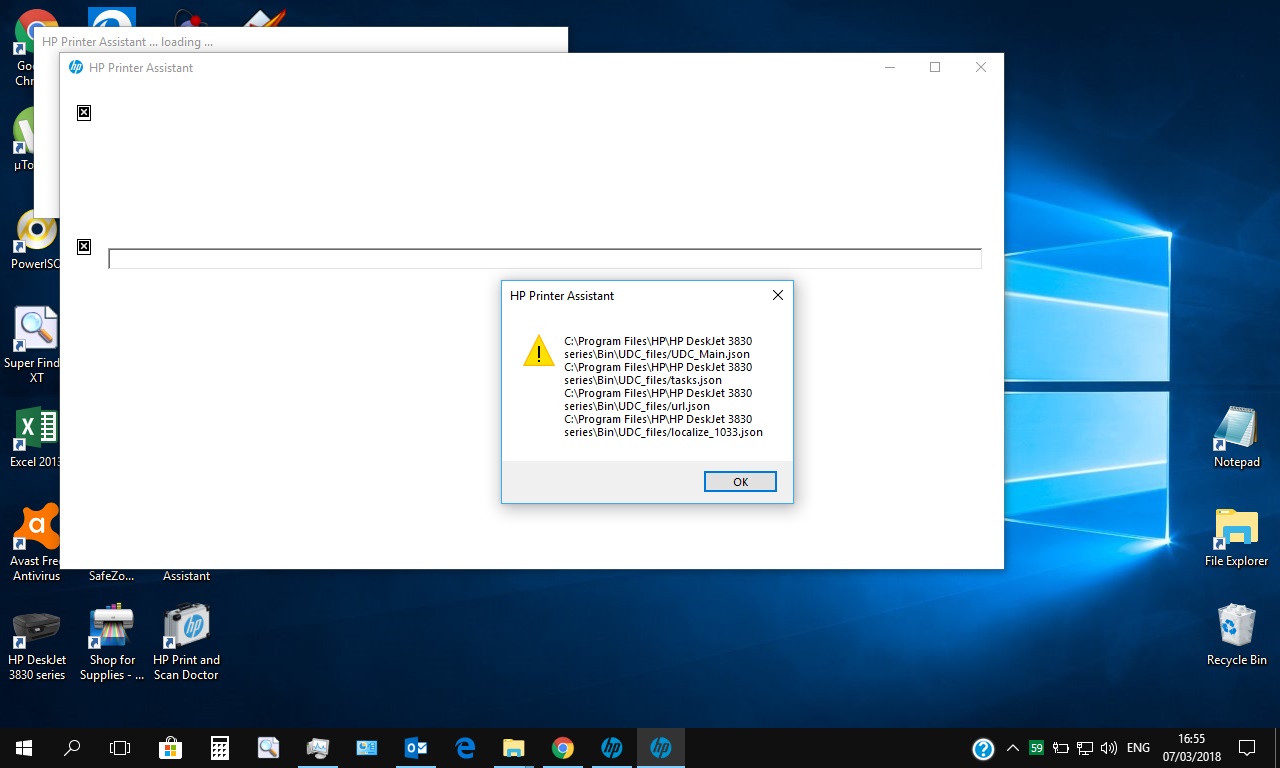Open the Recycle Bin

[1237, 635]
